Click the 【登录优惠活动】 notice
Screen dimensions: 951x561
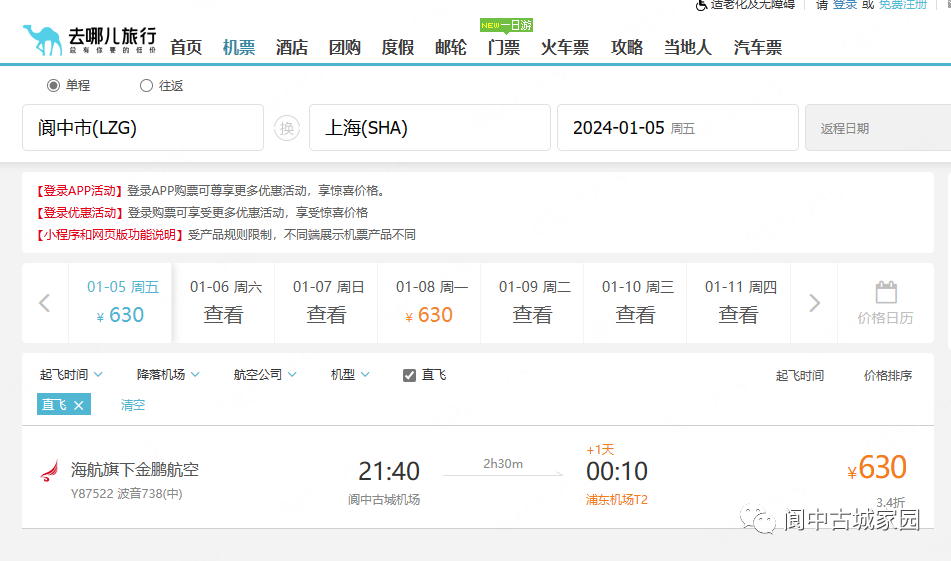click(x=79, y=213)
